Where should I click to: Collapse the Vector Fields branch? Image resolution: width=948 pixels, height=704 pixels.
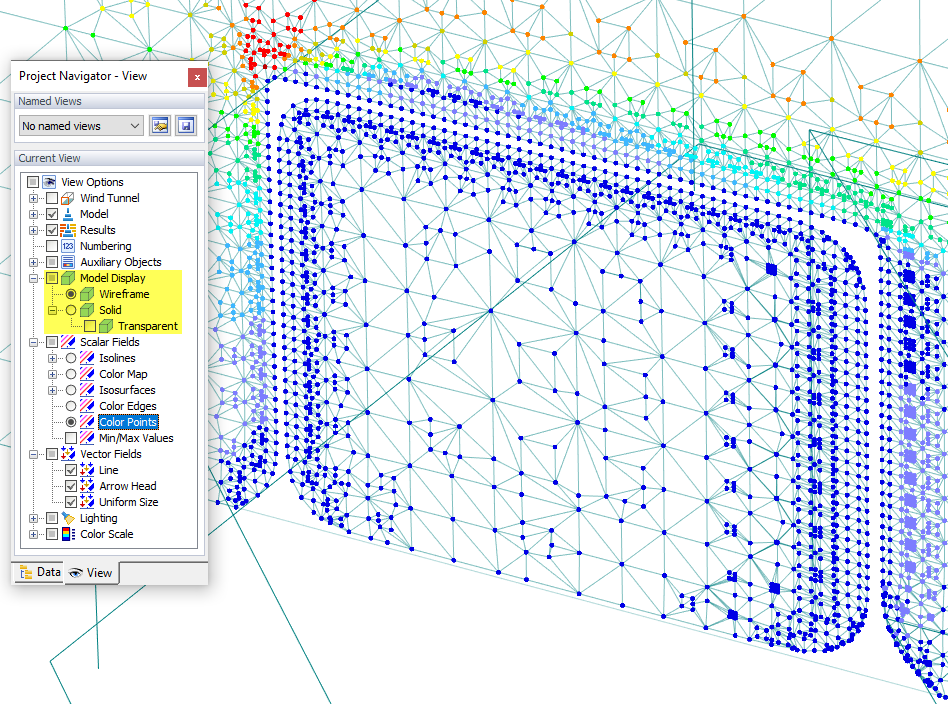click(33, 453)
